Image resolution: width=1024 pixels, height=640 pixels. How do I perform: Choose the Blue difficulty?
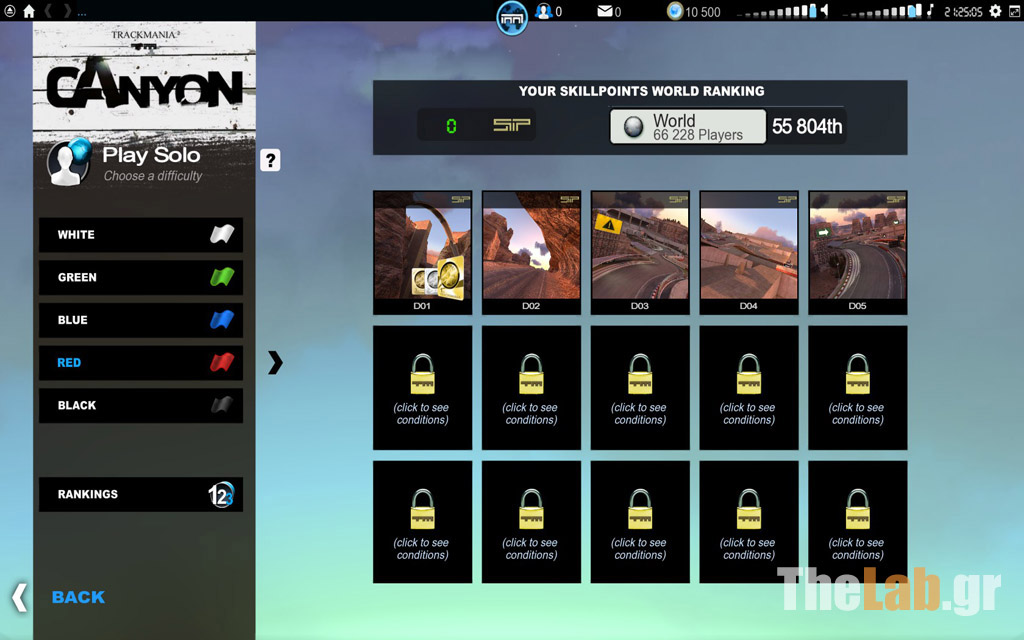[141, 320]
